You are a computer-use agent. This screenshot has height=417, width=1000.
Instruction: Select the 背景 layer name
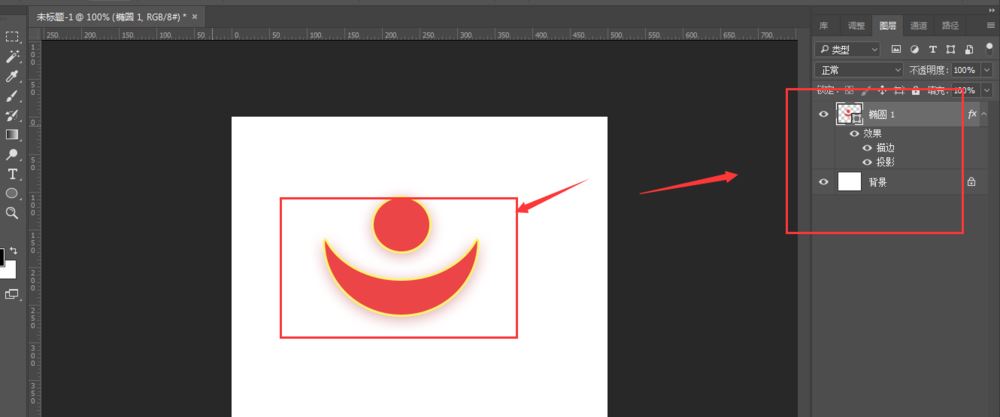coord(878,182)
